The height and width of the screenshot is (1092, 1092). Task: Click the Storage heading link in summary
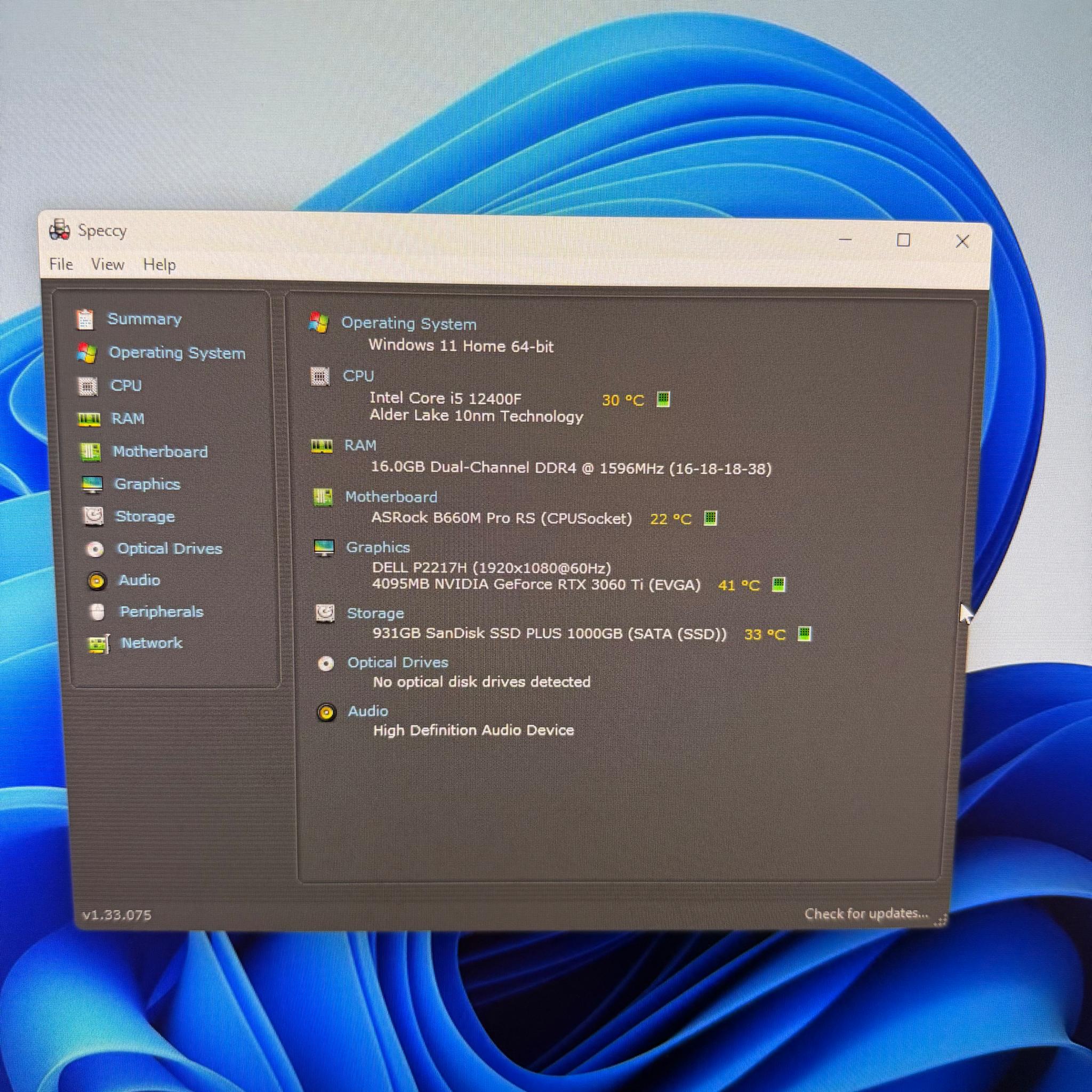click(x=375, y=614)
